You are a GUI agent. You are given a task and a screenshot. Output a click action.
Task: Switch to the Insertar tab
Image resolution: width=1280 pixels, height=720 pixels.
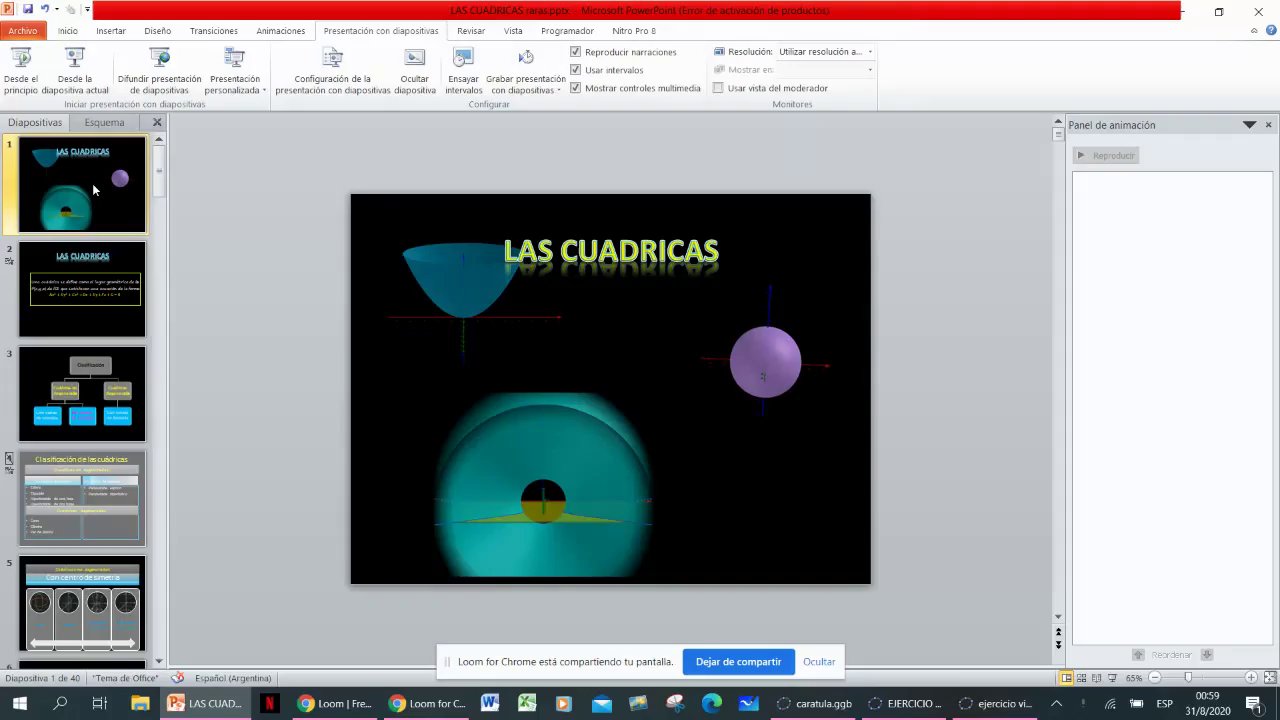[111, 31]
